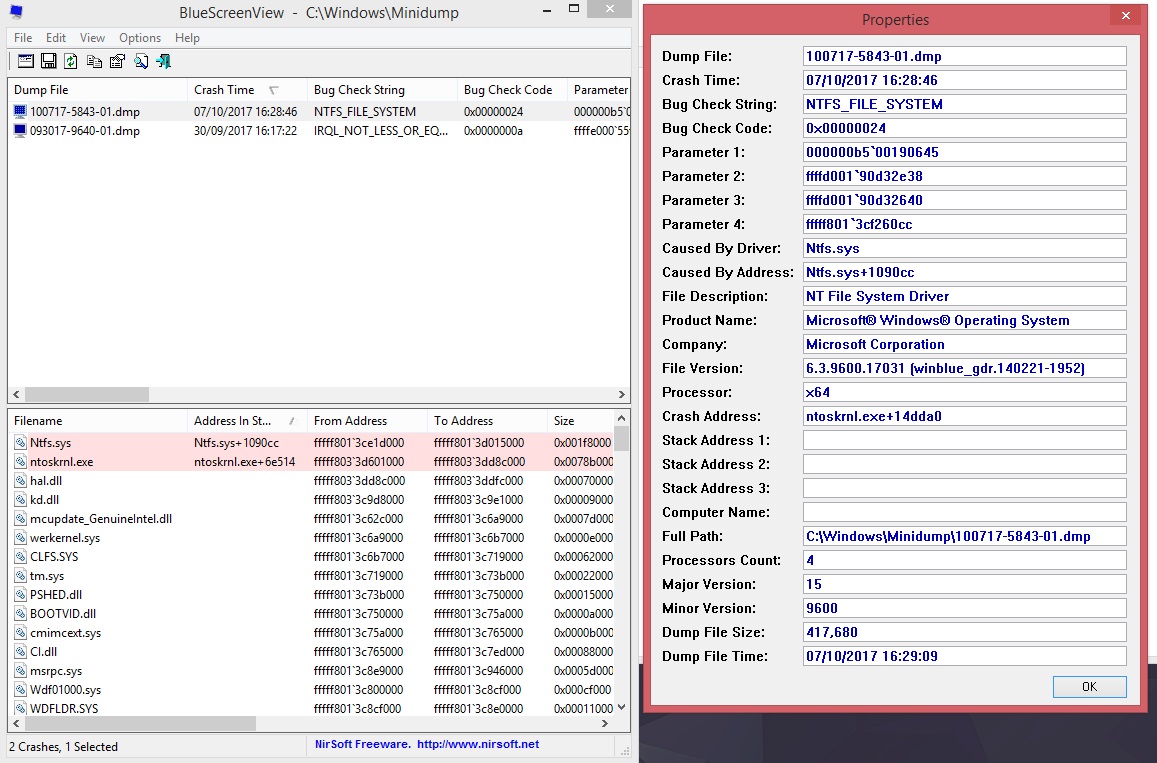Image resolution: width=1157 pixels, height=763 pixels.
Task: Click down arrow of driver list scrollbar
Action: [x=621, y=707]
